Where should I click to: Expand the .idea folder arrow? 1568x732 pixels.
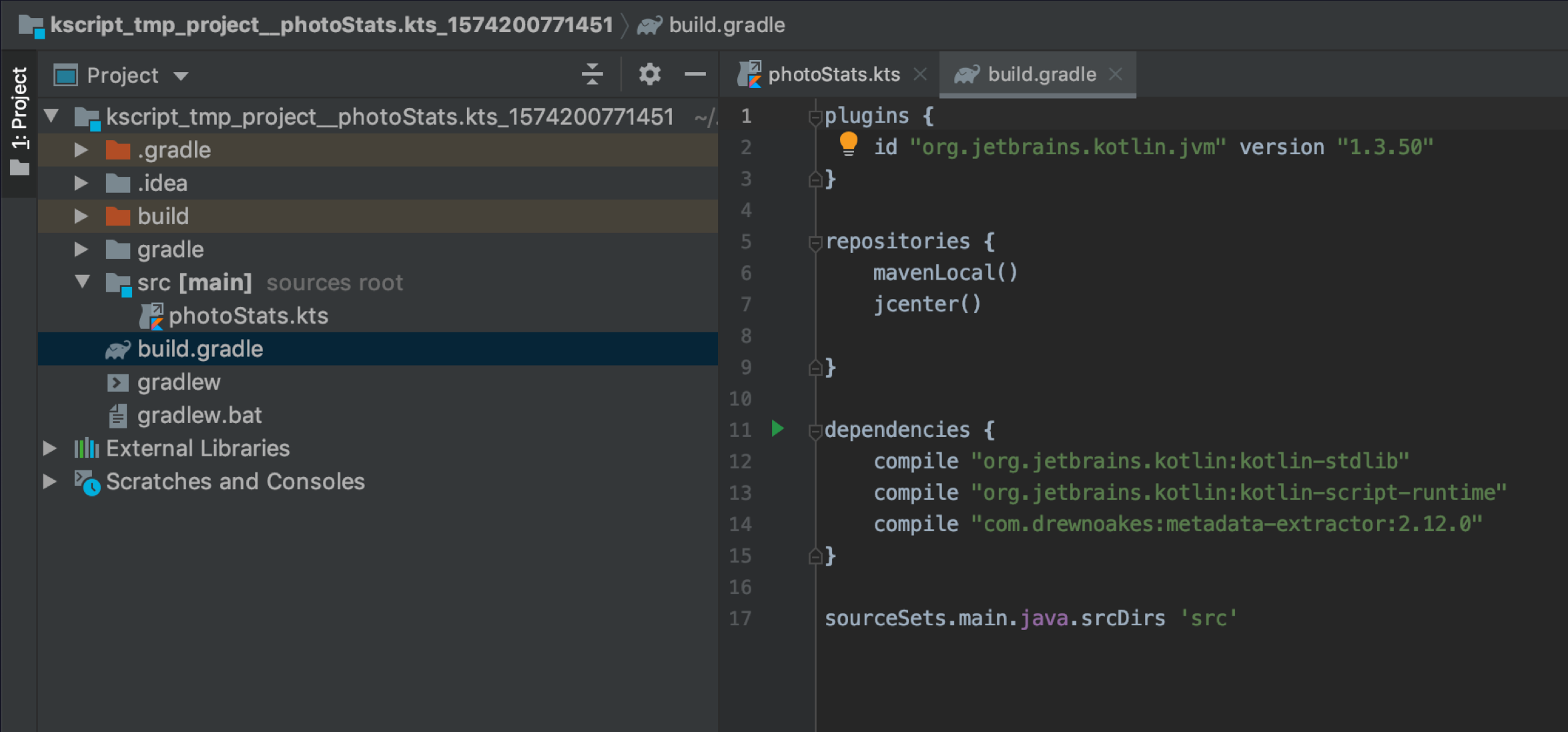click(x=81, y=183)
